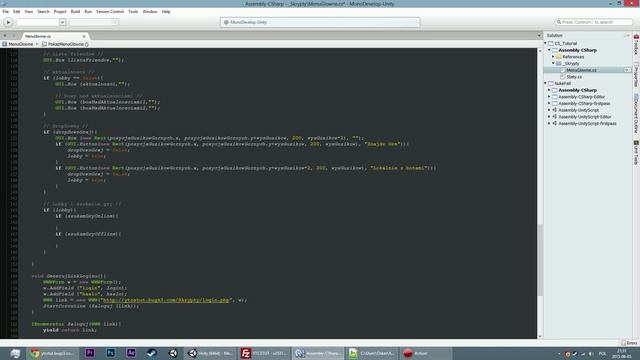Open the Build menu
640x360 pixels.
[76, 11]
